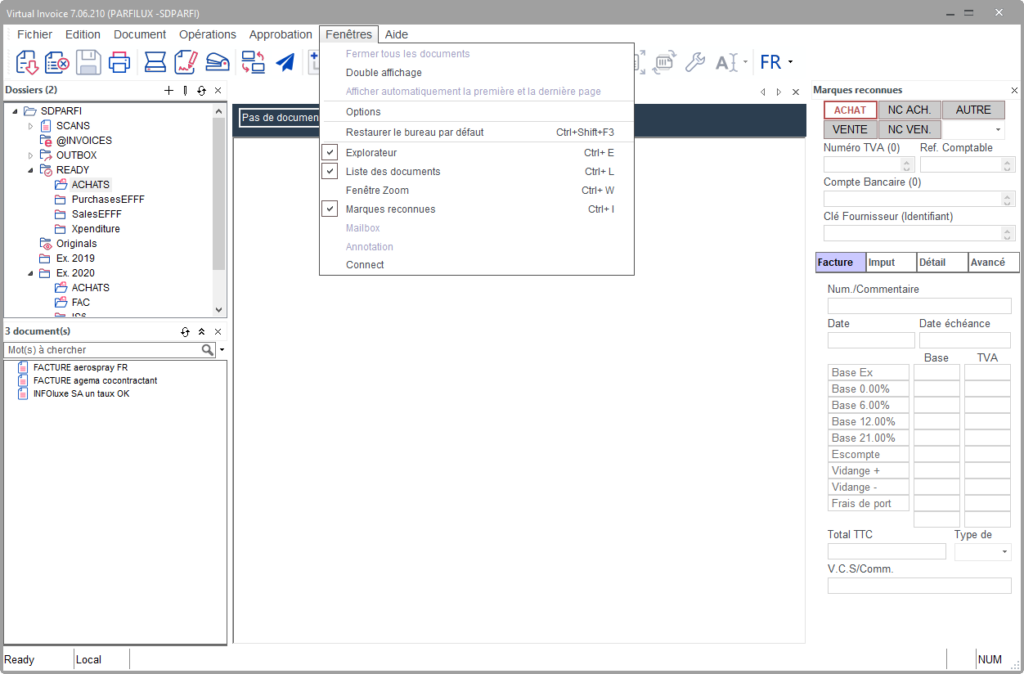Collapse the READY folder

[x=30, y=170]
